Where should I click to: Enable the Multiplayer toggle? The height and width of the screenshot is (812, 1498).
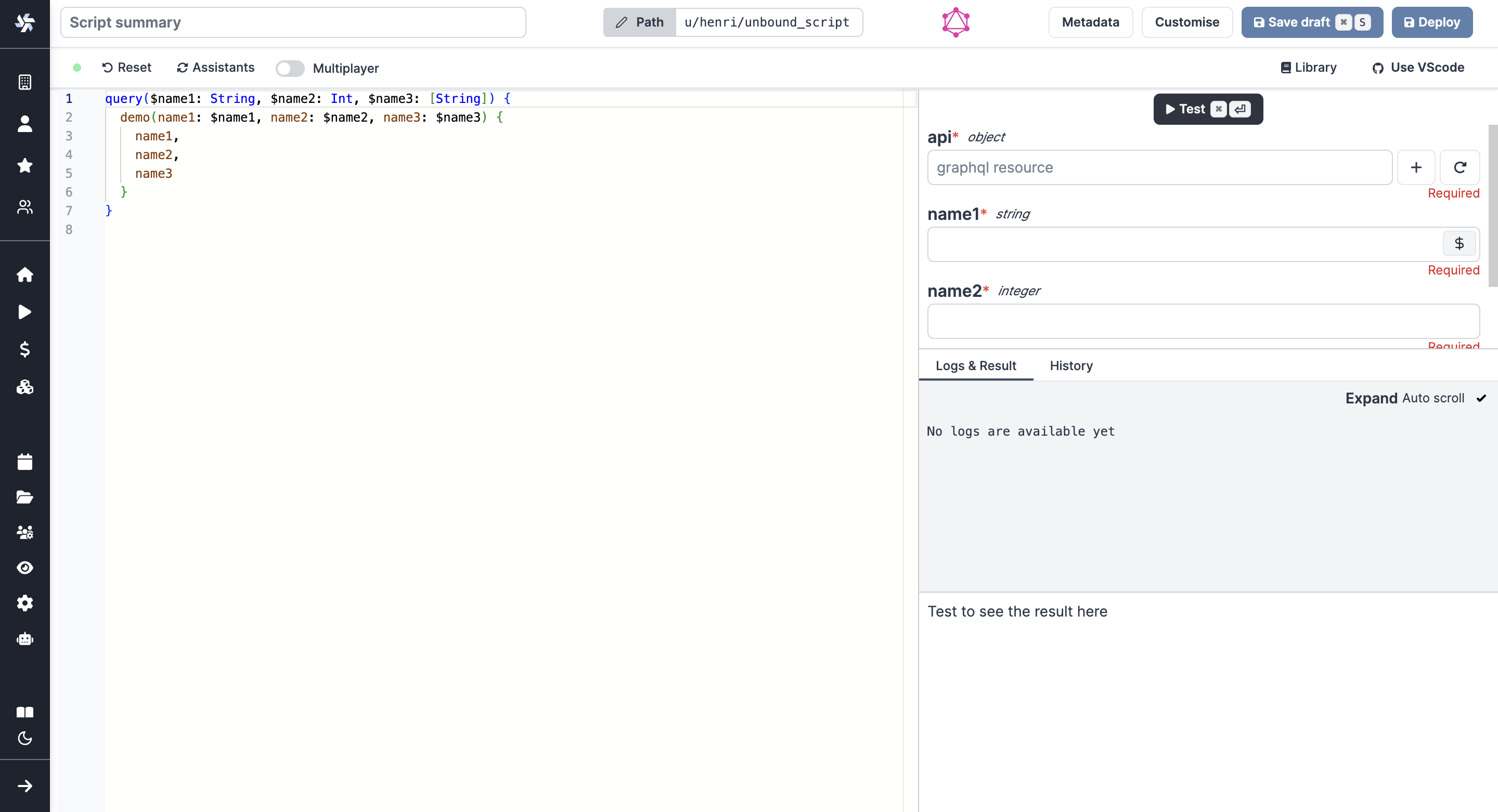click(x=290, y=68)
